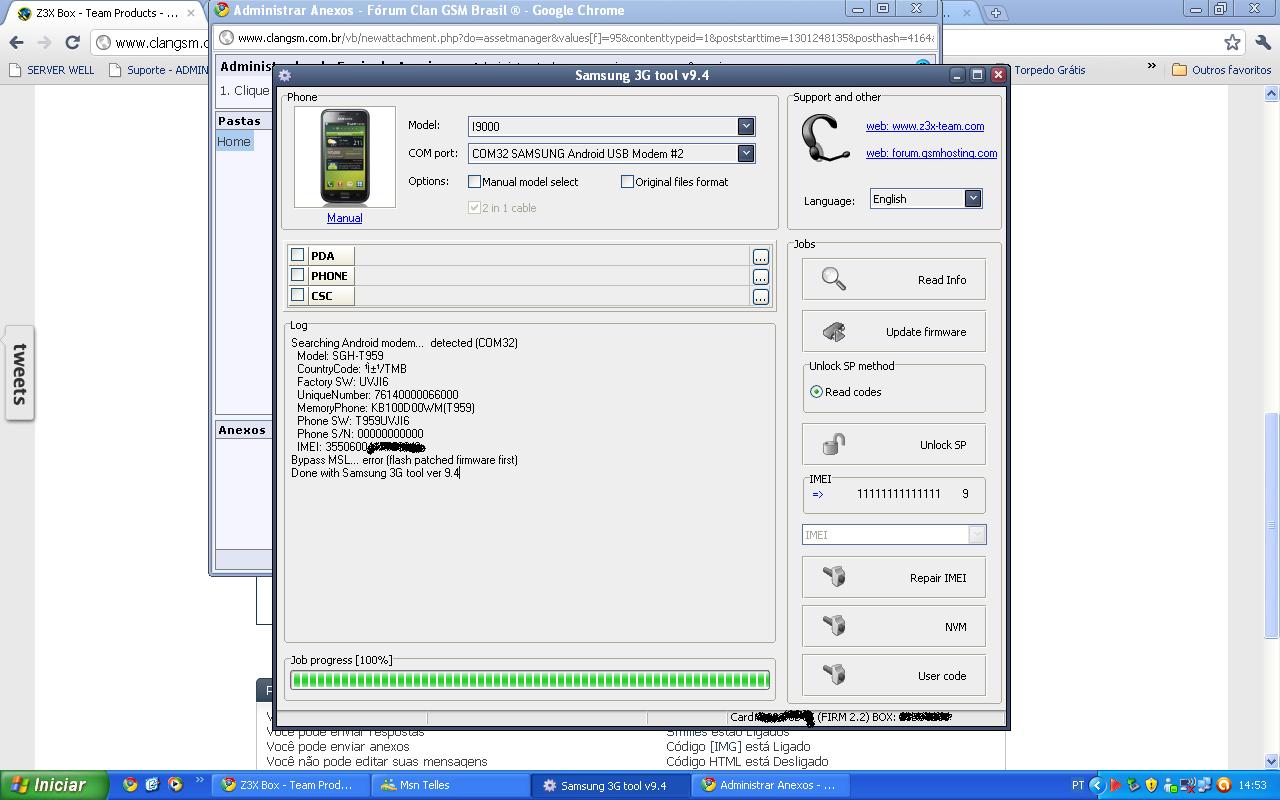Click the Galaxy S phone thumbnail
This screenshot has height=800, width=1280.
tap(345, 157)
